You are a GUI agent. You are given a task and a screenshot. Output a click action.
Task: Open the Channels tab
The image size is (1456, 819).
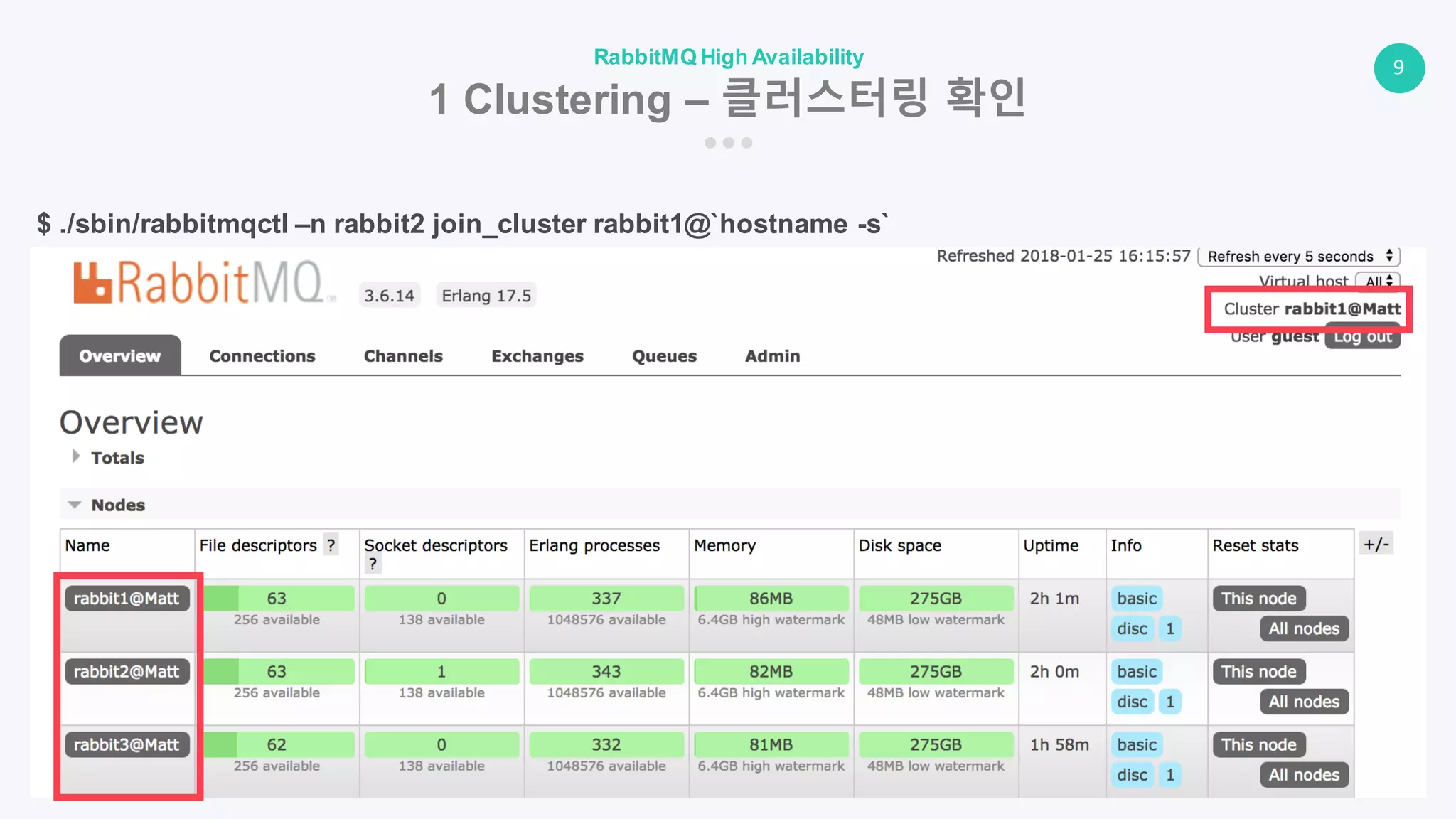pos(403,356)
